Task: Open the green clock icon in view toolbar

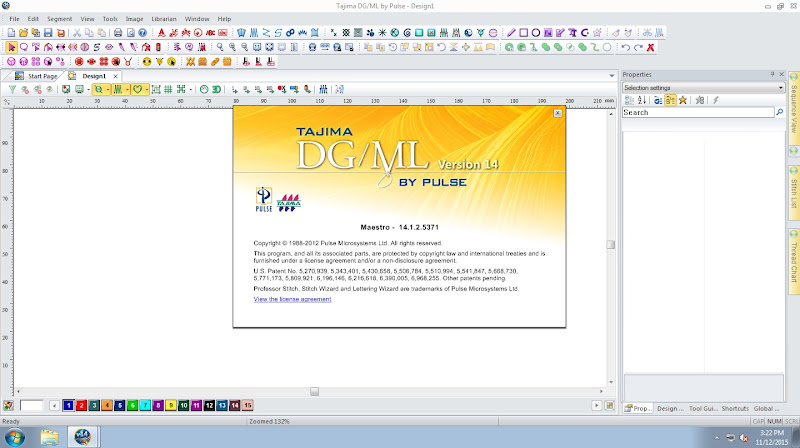Action: pyautogui.click(x=204, y=89)
